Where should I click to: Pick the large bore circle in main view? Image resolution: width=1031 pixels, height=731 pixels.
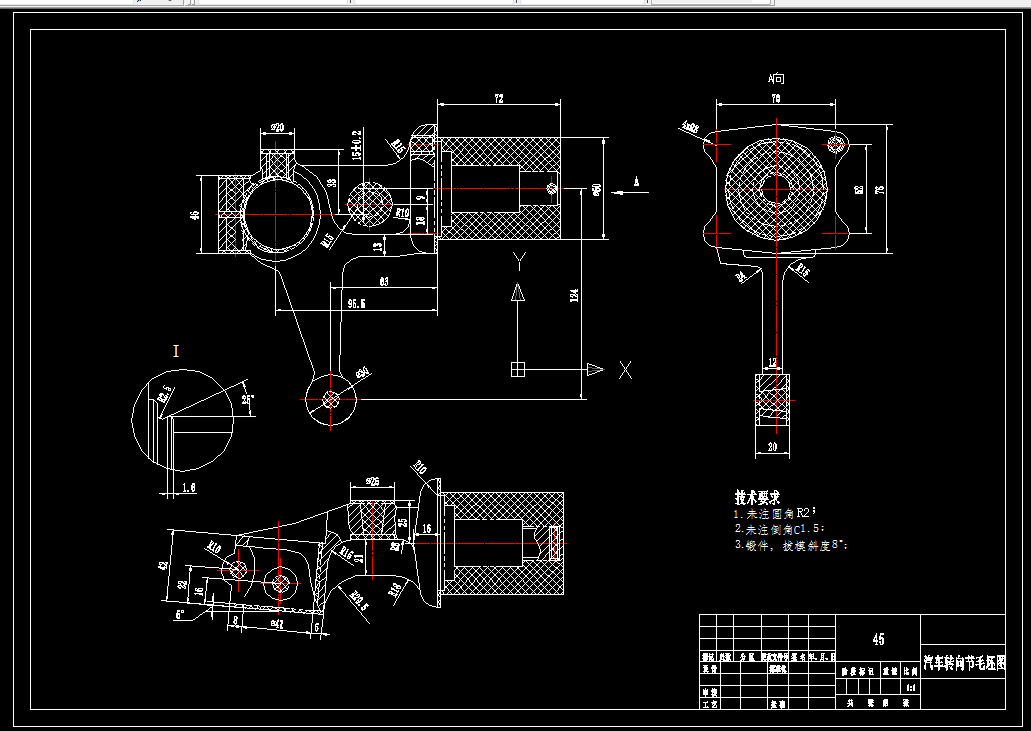(x=278, y=214)
